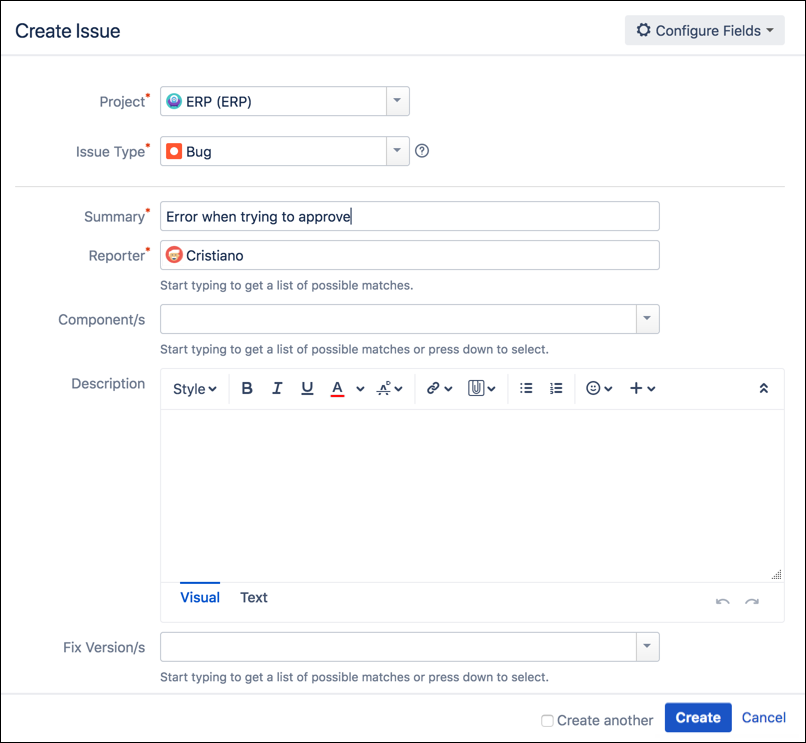Enable the Create another checkbox
Screen dimensions: 806x743
pos(547,720)
